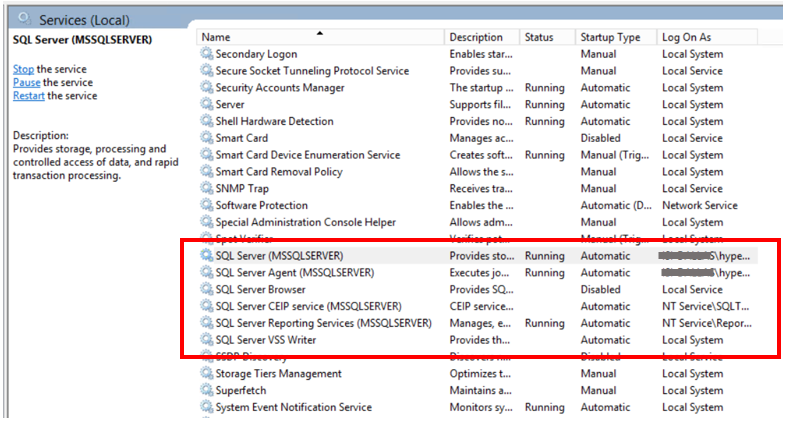This screenshot has height=429, width=795.
Task: Click the SQL Server Agent gear icon
Action: pos(206,272)
